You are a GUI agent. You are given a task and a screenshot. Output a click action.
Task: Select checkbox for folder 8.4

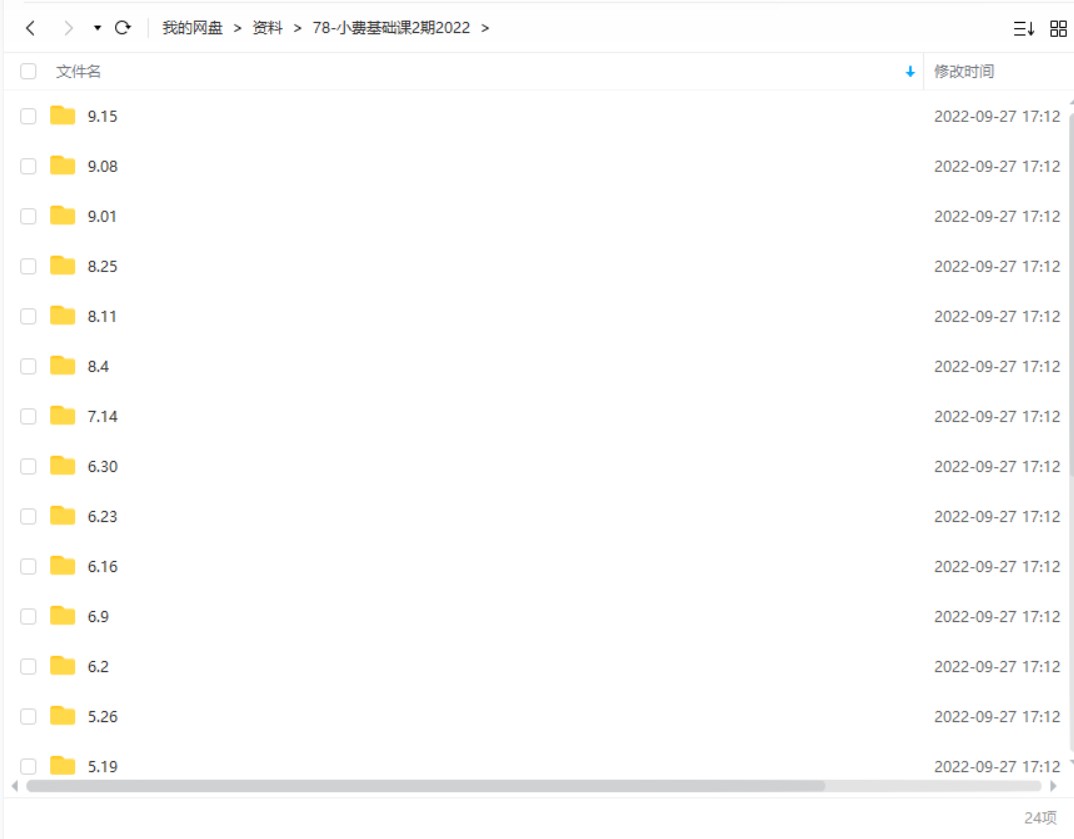point(28,366)
